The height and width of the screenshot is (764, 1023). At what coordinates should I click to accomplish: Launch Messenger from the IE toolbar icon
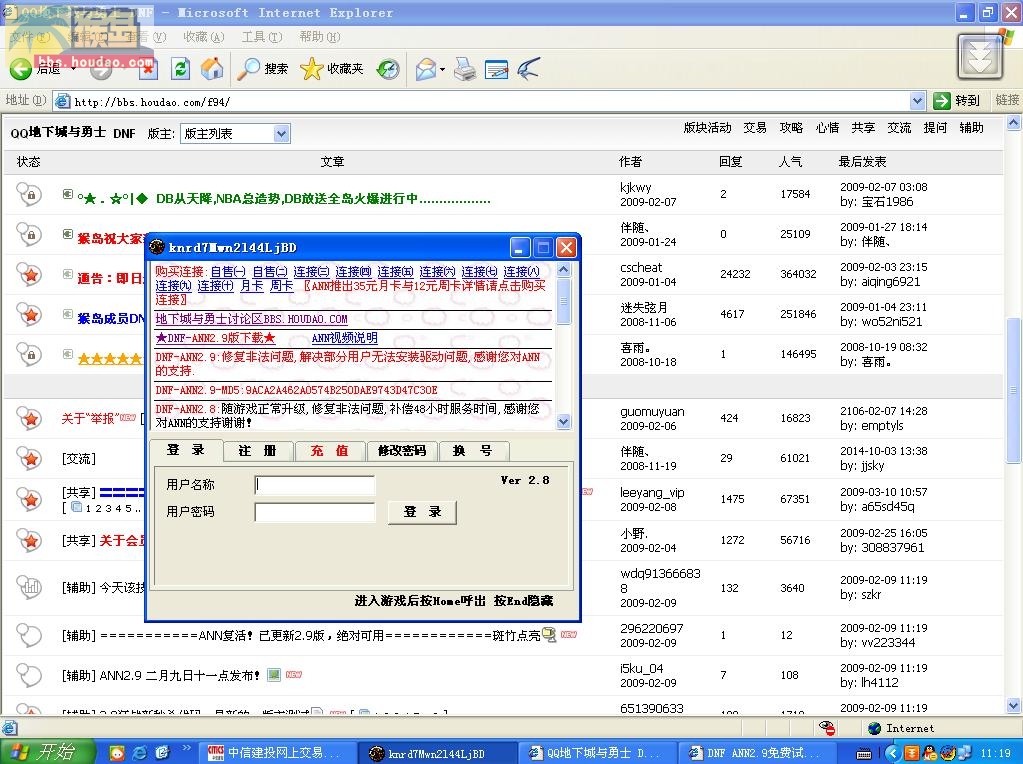(528, 69)
